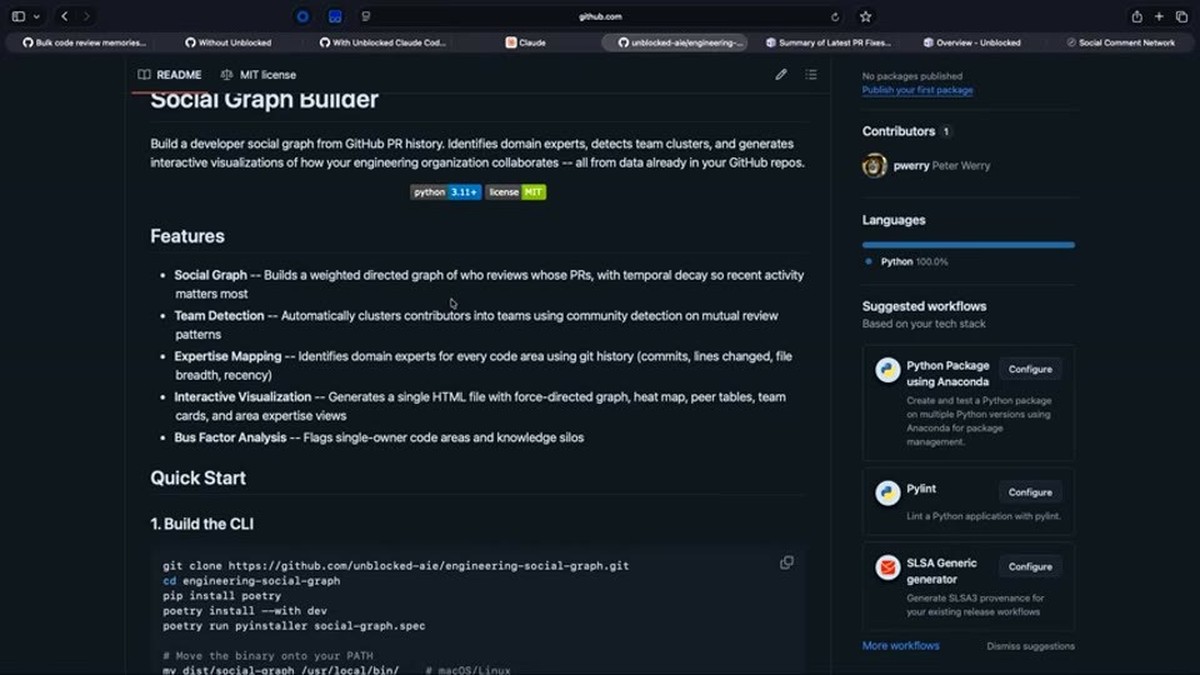Image resolution: width=1200 pixels, height=675 pixels.
Task: Click Publish your first package link
Action: tap(917, 90)
